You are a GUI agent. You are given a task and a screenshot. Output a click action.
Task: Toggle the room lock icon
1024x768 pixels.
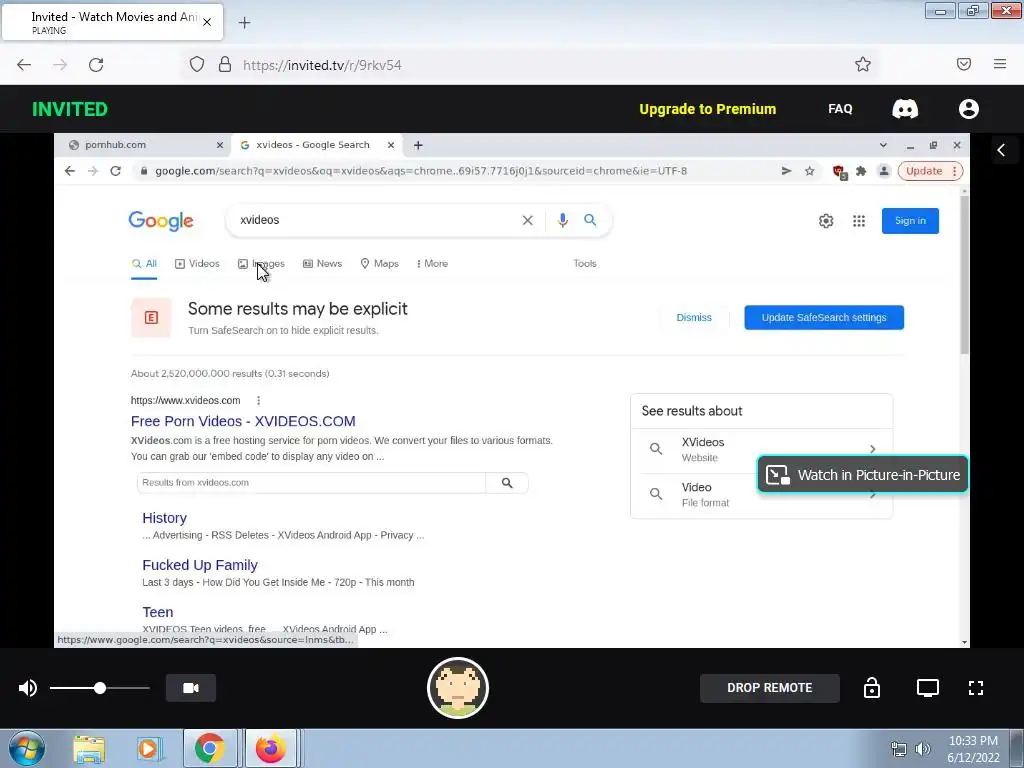tap(872, 688)
